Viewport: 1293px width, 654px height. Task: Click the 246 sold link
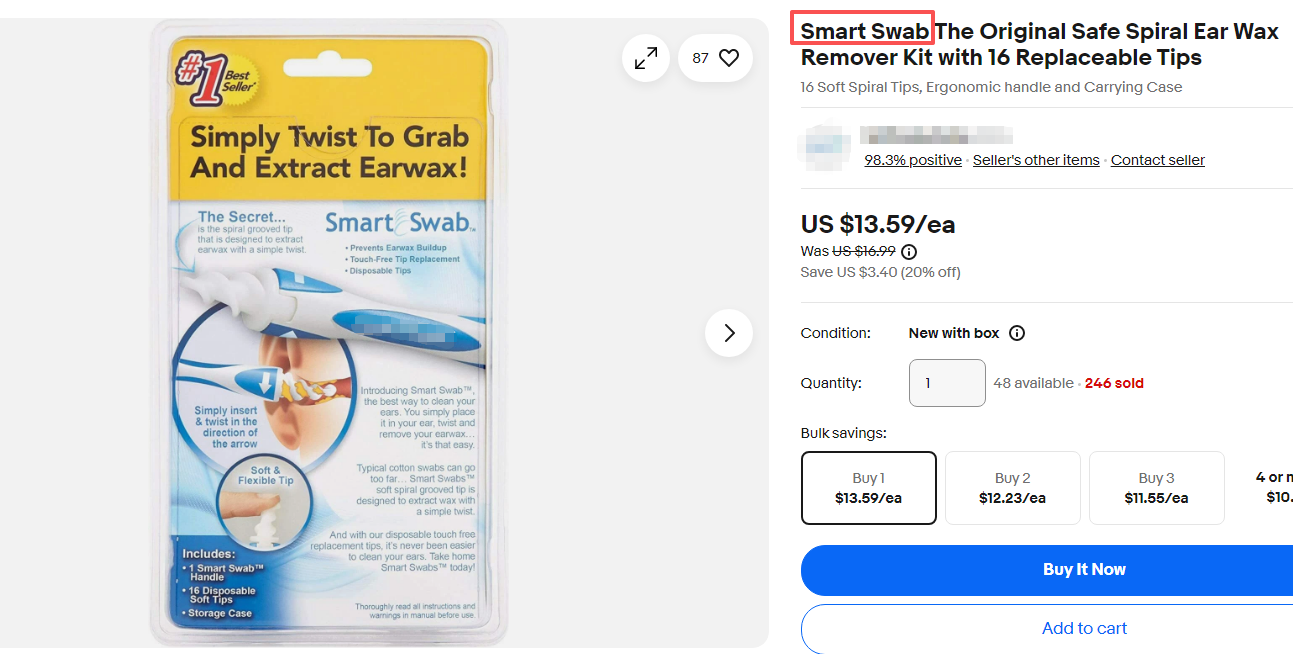pyautogui.click(x=1114, y=383)
